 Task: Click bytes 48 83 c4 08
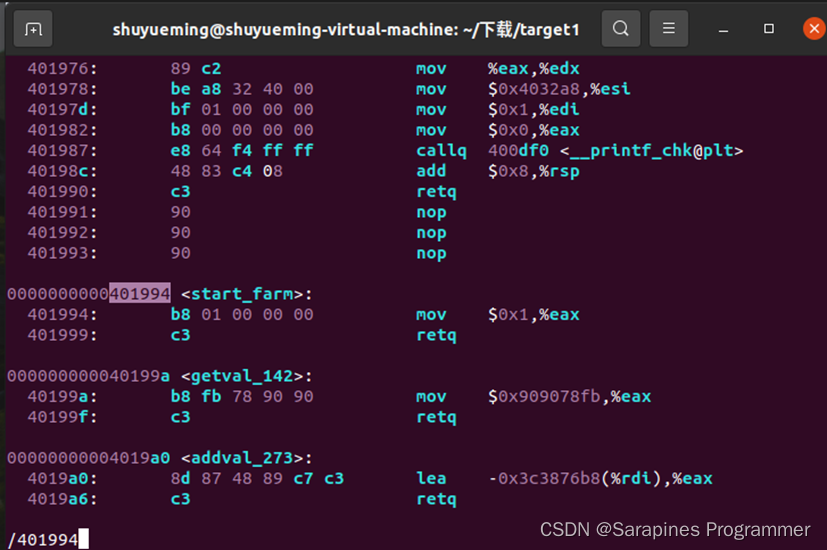(x=227, y=171)
